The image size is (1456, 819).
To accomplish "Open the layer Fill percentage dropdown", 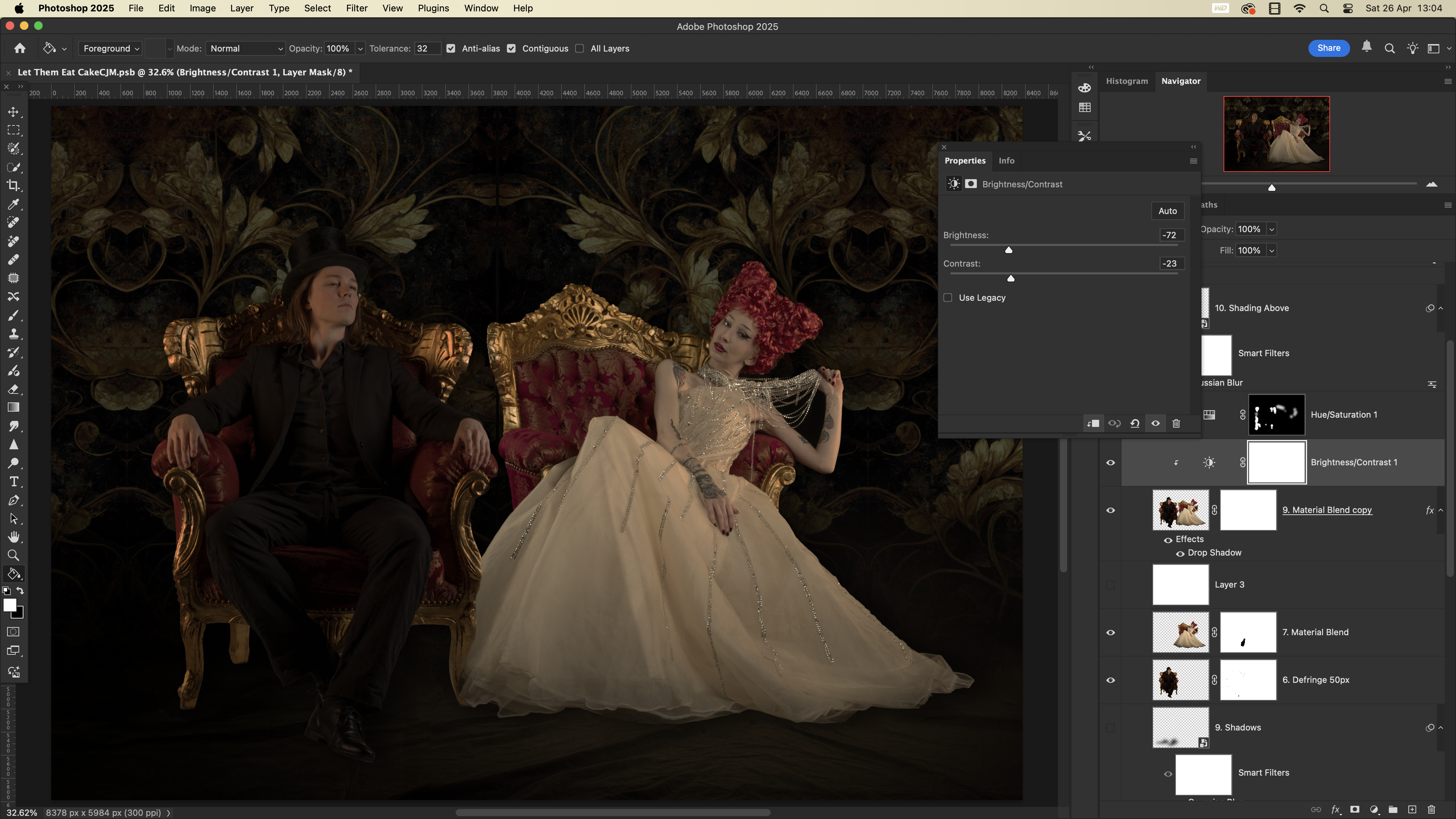I will coord(1271,250).
